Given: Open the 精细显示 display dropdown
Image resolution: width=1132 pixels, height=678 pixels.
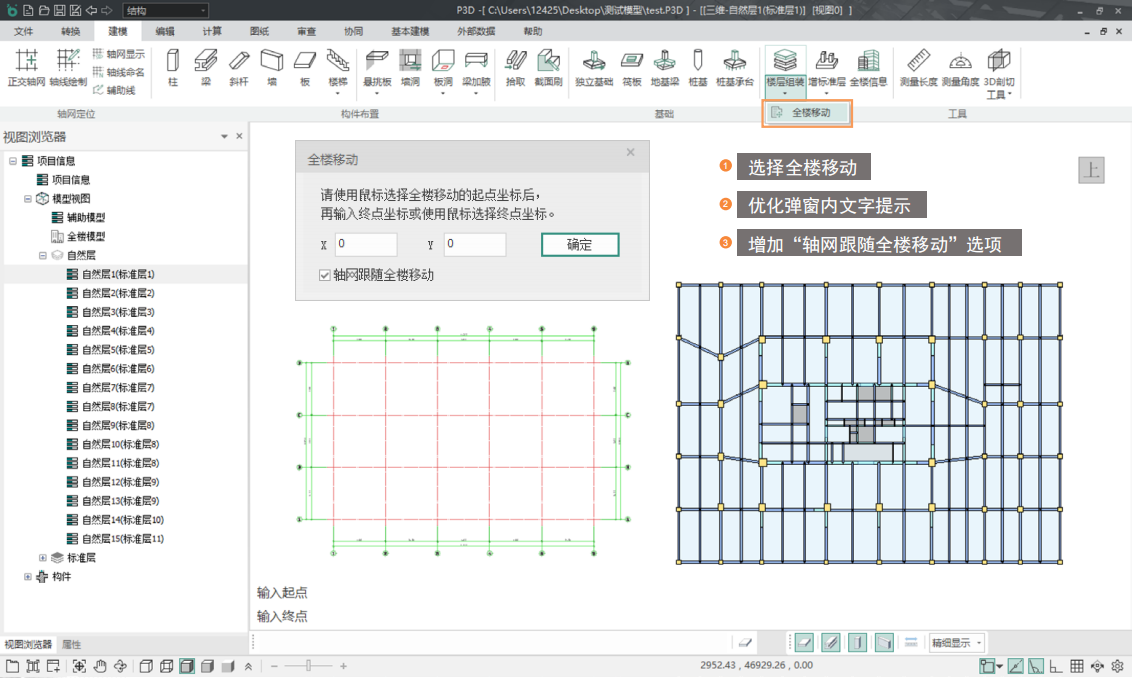Looking at the screenshot, I should [957, 642].
